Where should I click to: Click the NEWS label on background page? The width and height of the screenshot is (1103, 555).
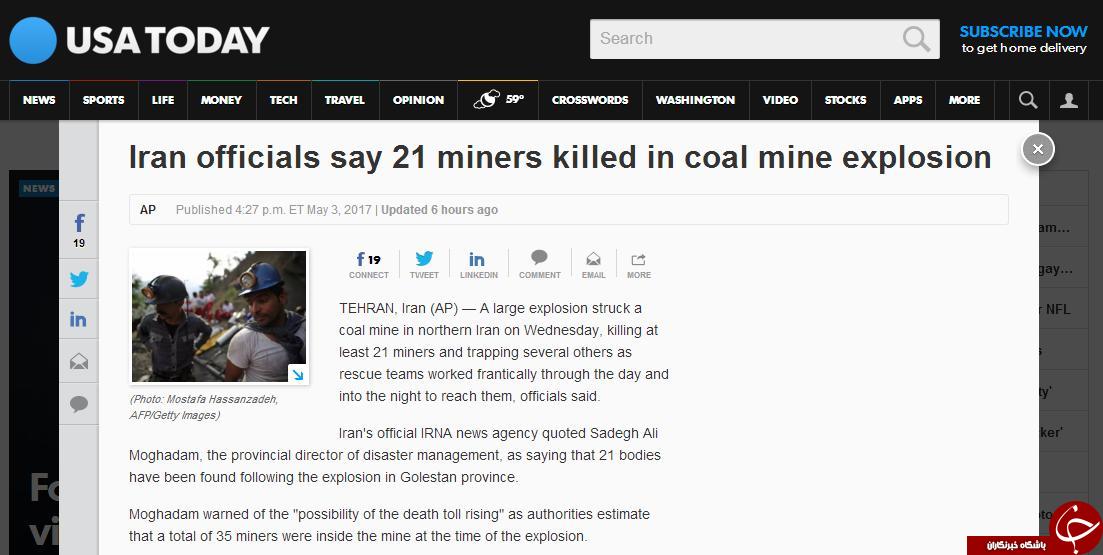point(39,188)
